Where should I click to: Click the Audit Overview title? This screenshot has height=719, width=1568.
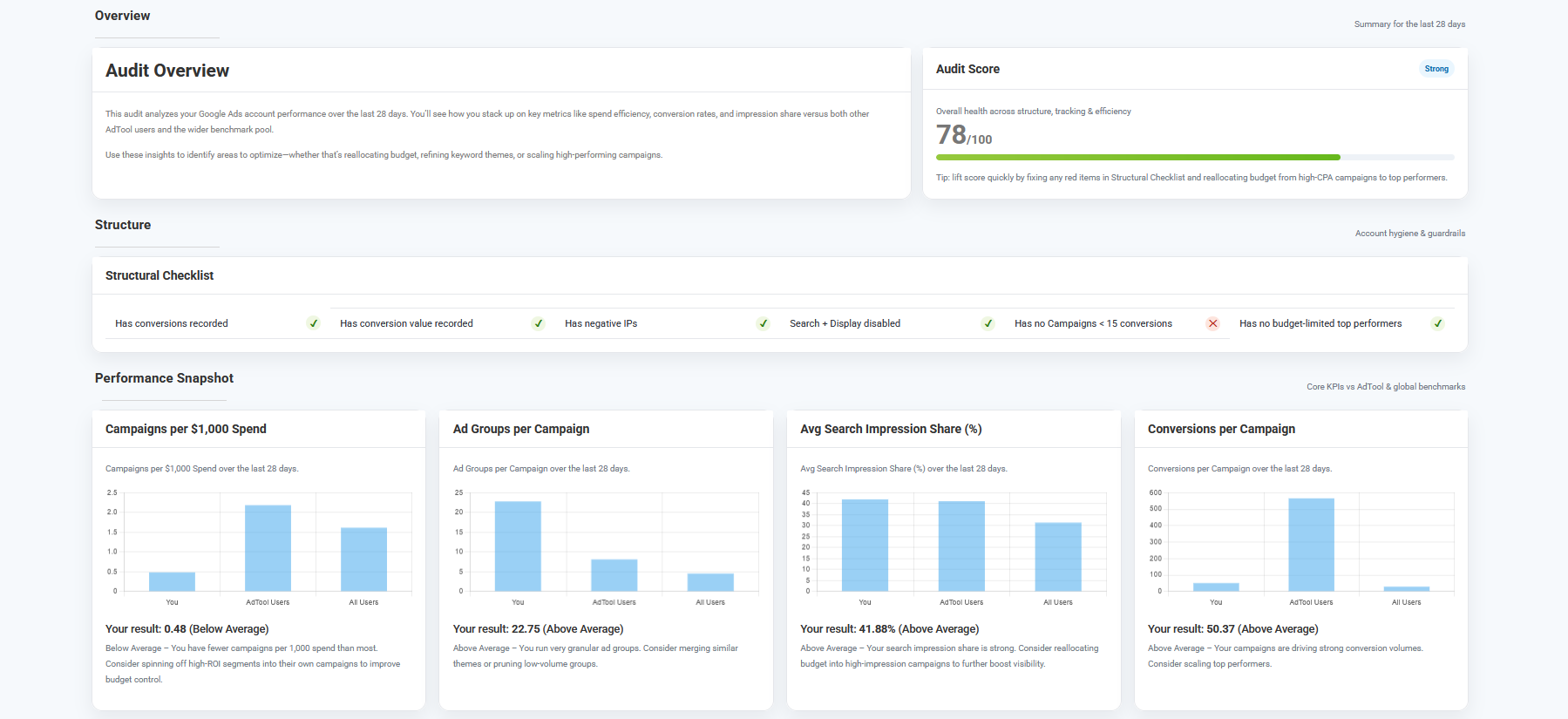pyautogui.click(x=167, y=71)
